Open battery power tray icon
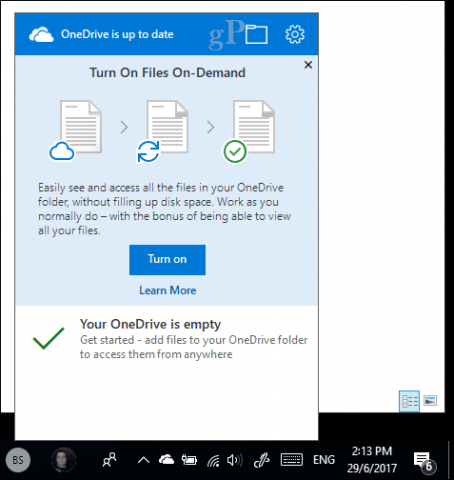The height and width of the screenshot is (480, 454). [189, 460]
